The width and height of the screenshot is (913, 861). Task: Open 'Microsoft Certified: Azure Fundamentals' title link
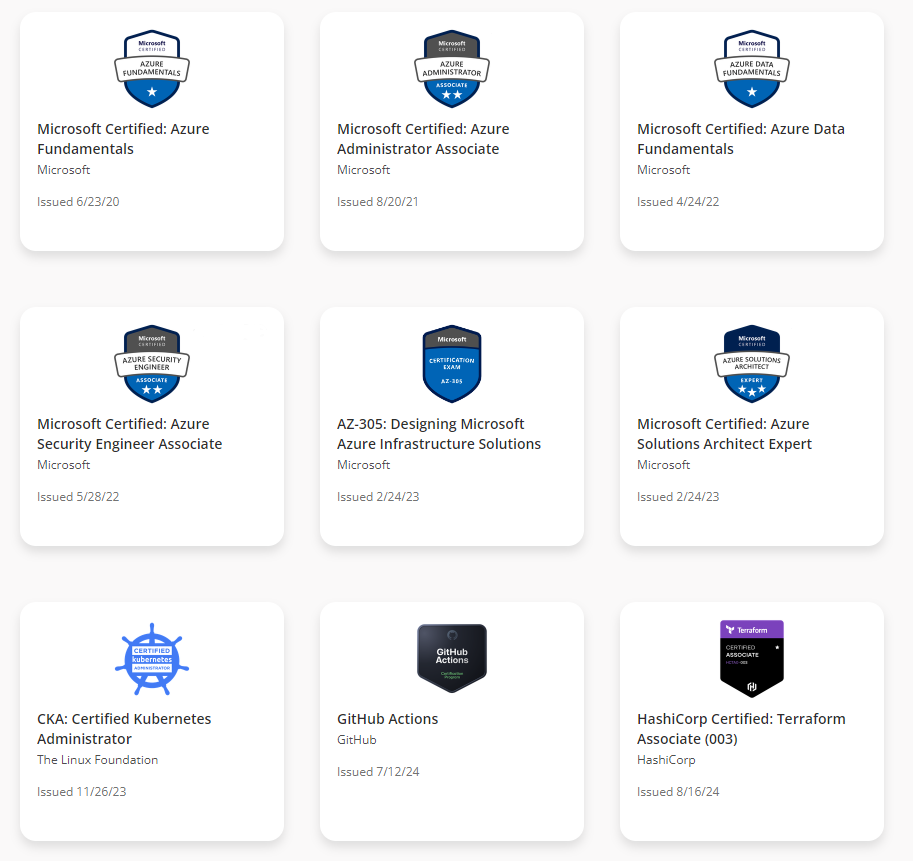[123, 139]
